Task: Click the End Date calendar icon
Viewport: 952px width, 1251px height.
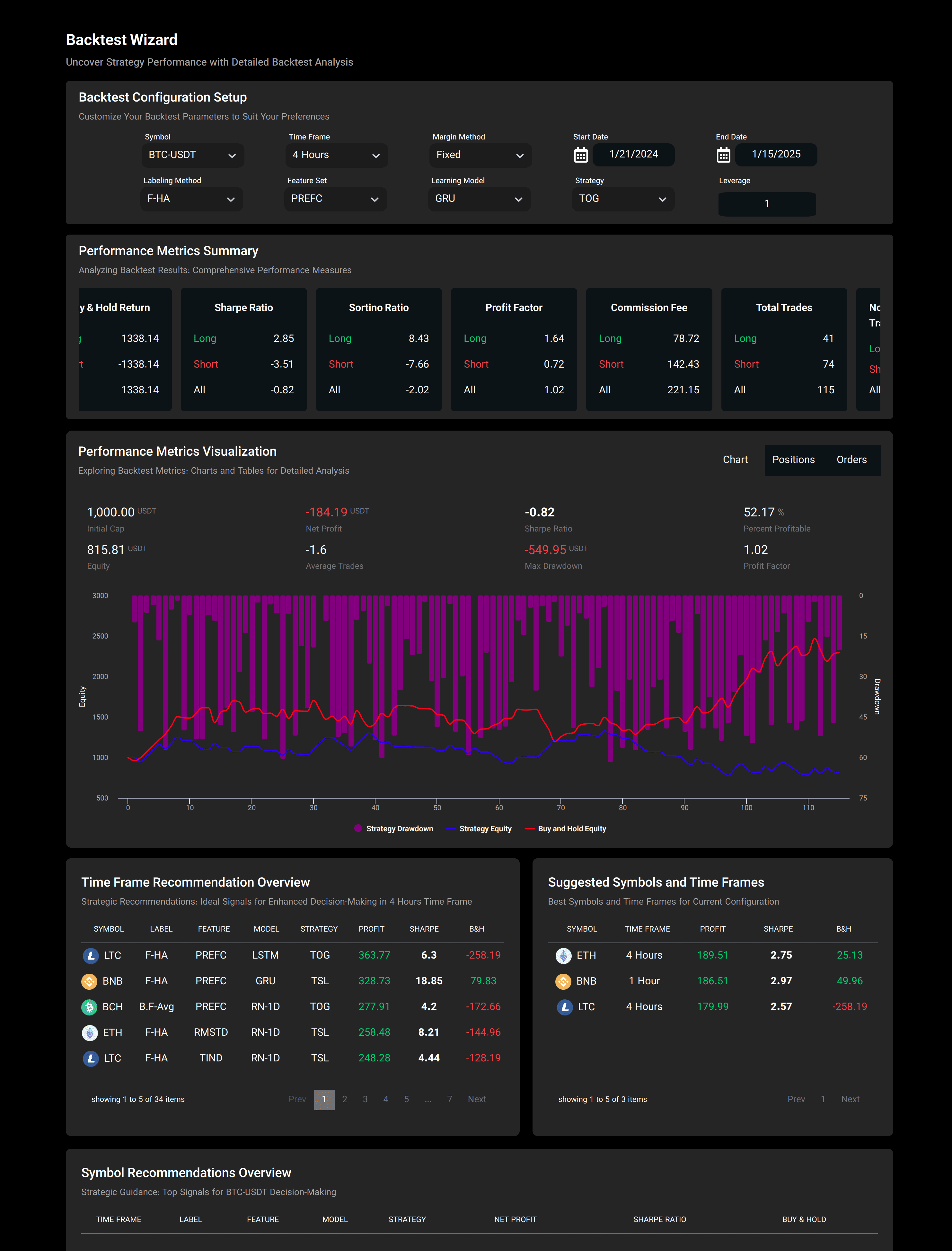Action: point(723,155)
